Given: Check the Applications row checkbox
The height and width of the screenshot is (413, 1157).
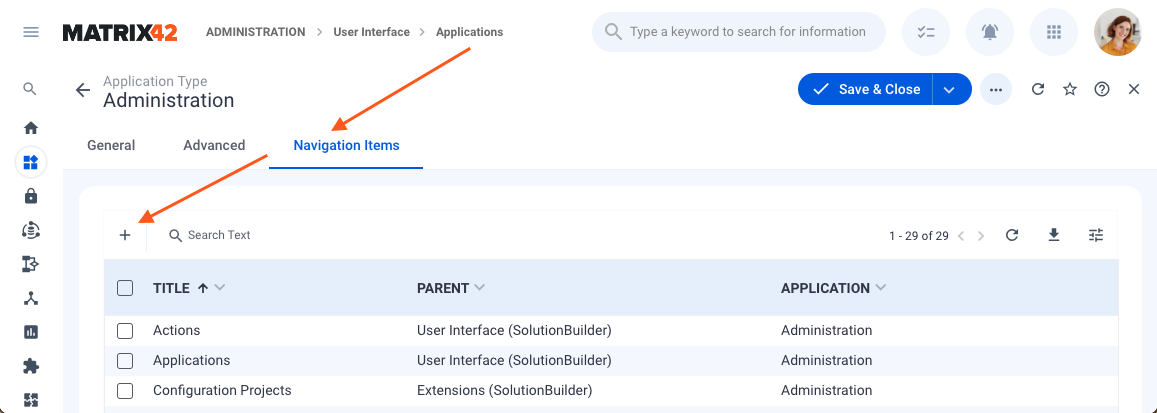Looking at the screenshot, I should 125,361.
